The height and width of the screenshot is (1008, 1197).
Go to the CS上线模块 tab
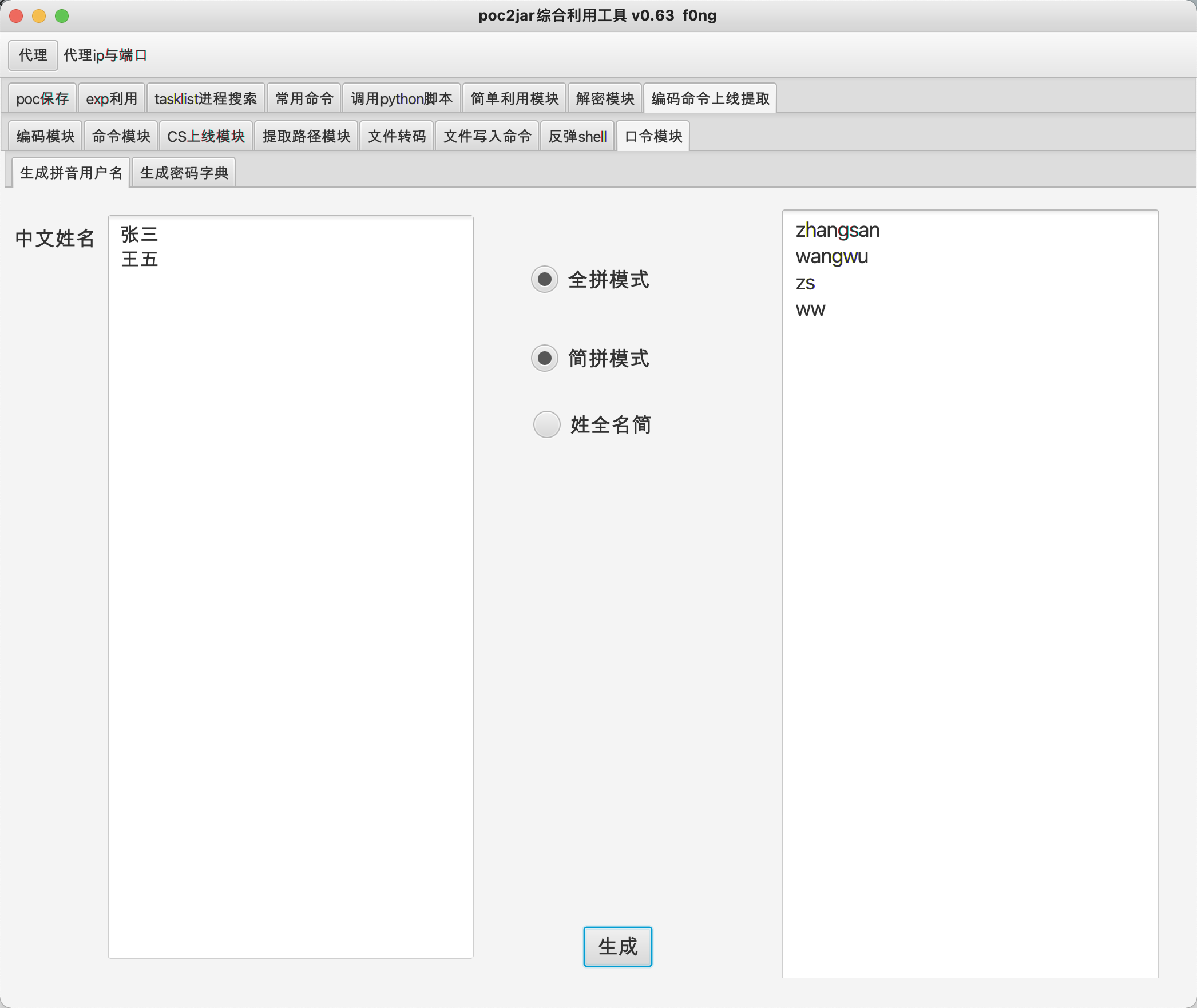pos(206,137)
